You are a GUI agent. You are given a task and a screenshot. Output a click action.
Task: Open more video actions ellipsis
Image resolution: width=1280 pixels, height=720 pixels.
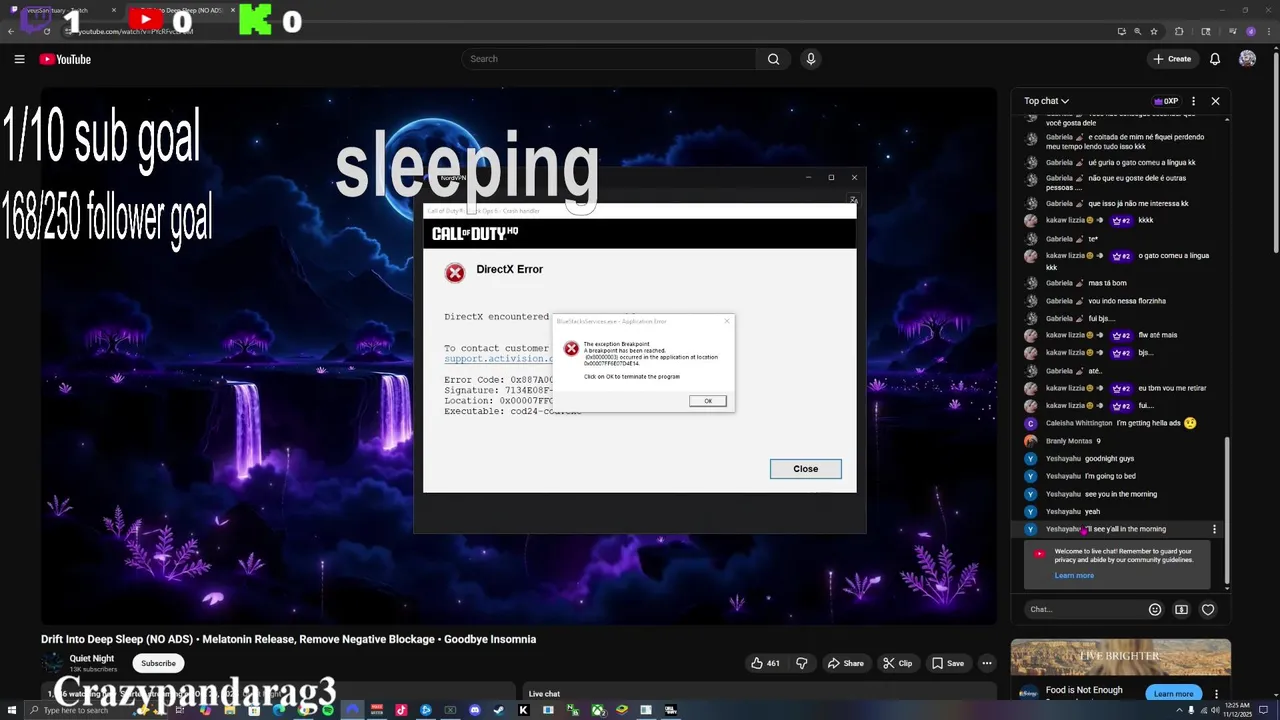(987, 663)
